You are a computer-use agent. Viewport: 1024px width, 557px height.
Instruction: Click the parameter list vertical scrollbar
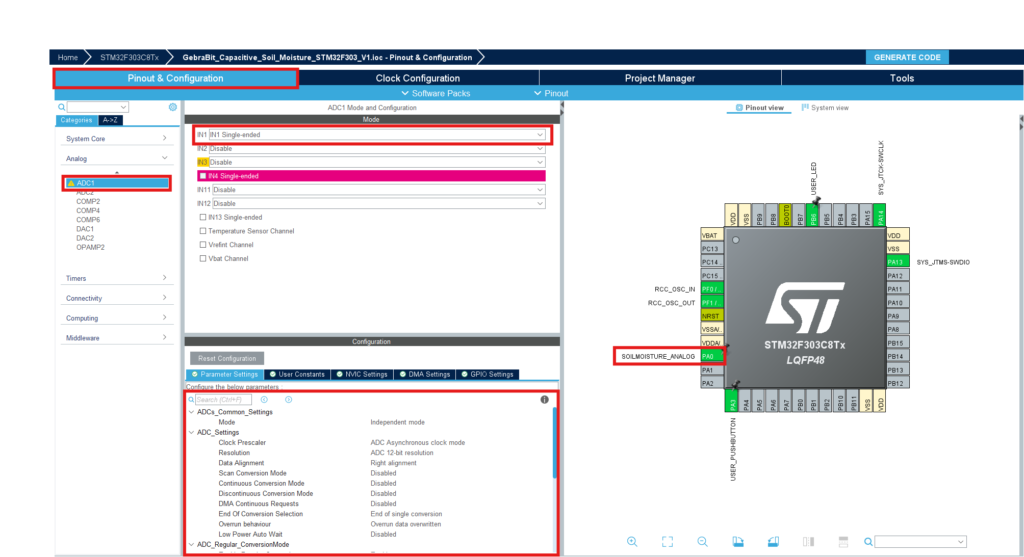pyautogui.click(x=555, y=443)
